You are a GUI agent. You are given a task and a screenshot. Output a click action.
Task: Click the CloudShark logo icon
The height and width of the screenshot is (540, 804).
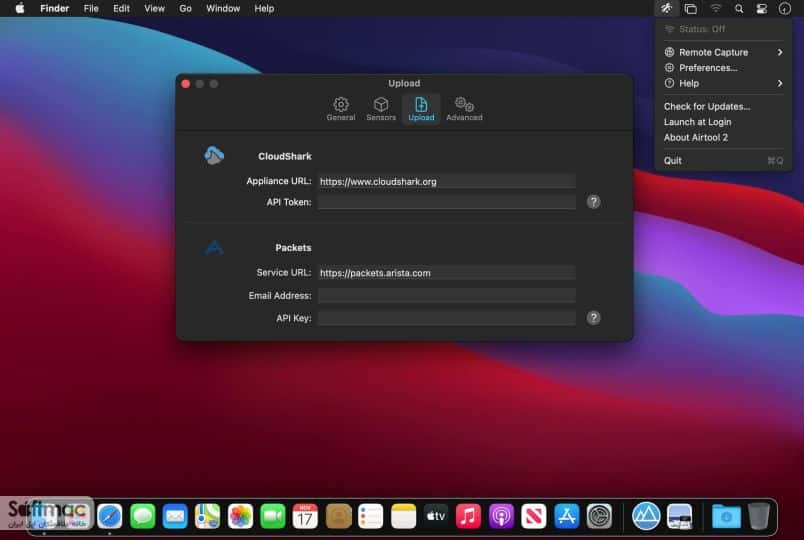(x=214, y=155)
